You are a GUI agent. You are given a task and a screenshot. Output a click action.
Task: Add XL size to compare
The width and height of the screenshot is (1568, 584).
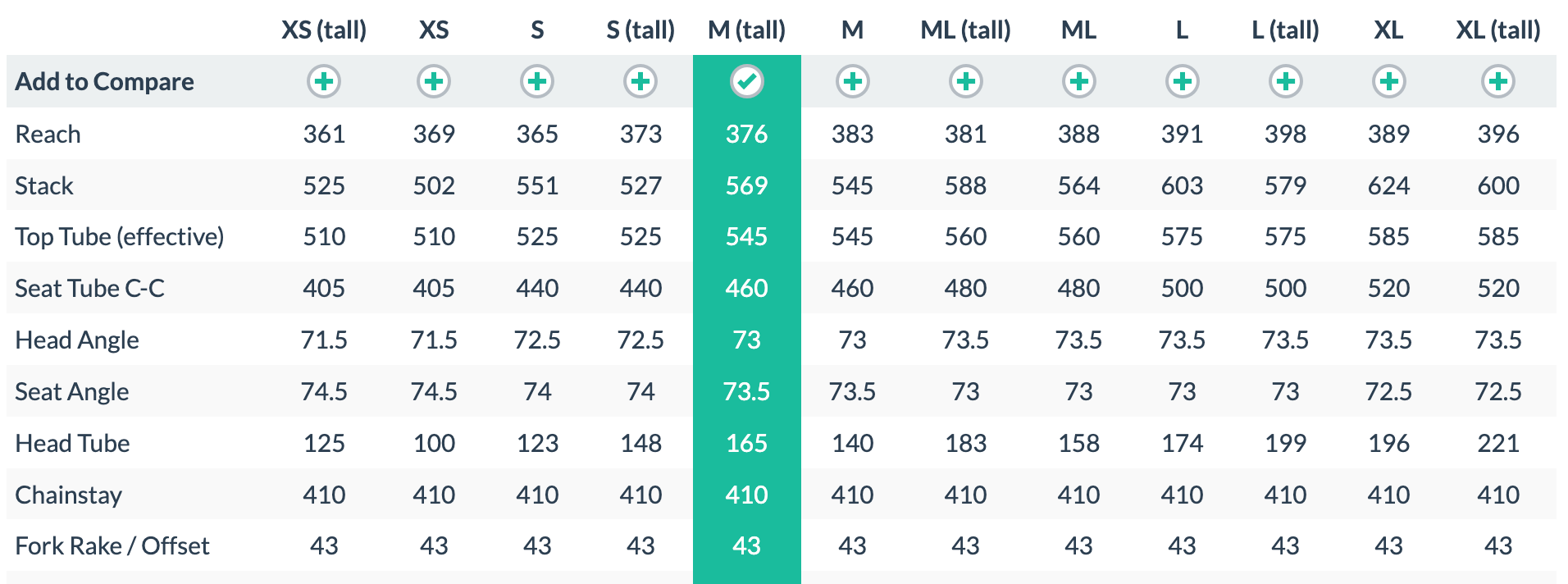click(x=1388, y=81)
